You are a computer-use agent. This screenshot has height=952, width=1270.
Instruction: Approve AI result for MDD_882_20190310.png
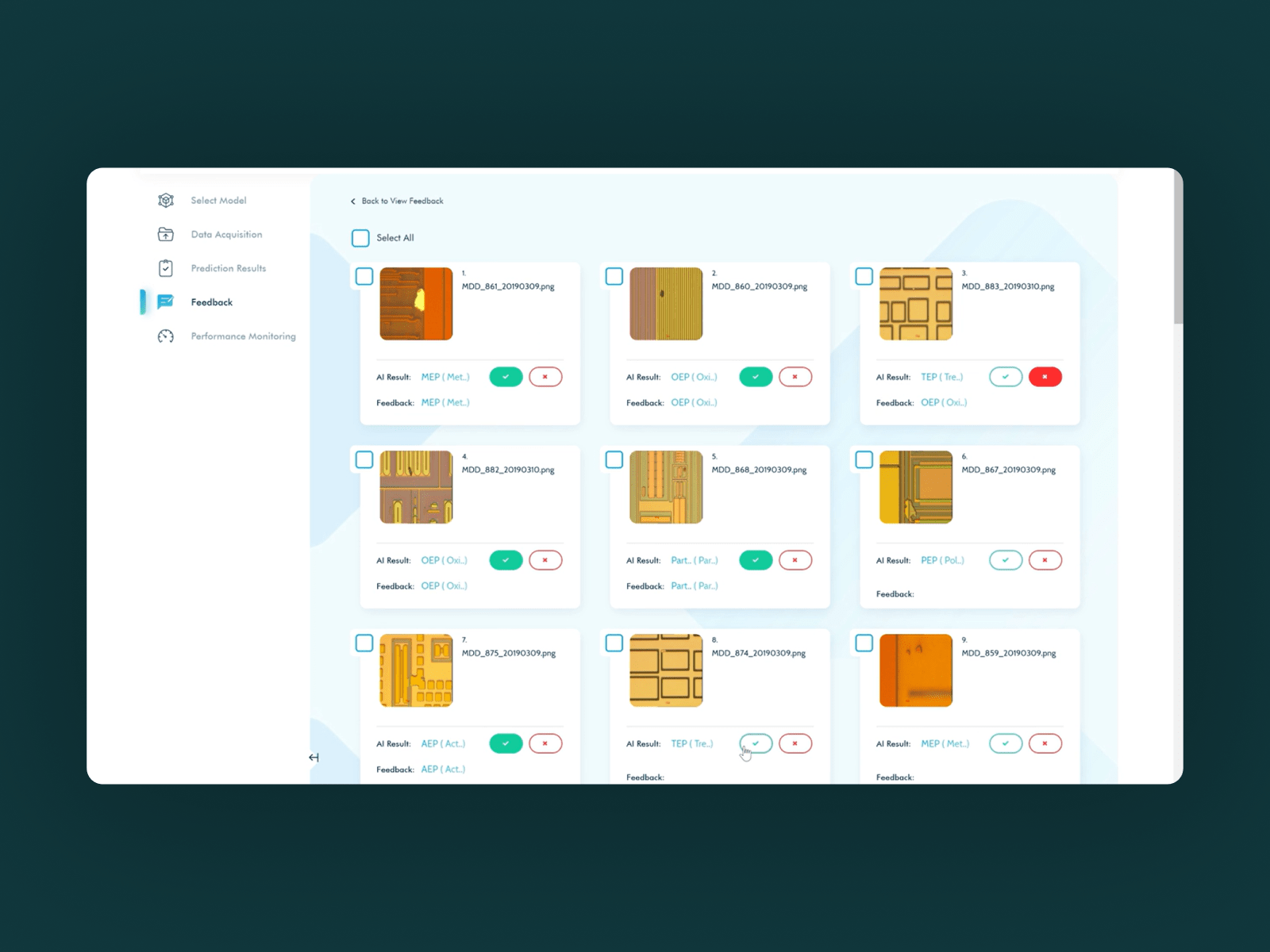[506, 560]
